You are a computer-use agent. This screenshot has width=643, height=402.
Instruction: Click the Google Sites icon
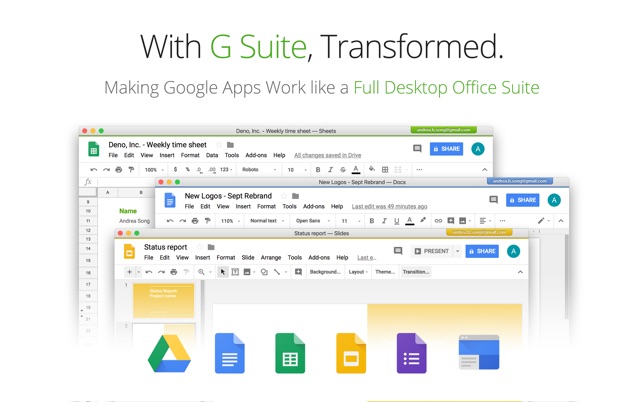coord(479,352)
